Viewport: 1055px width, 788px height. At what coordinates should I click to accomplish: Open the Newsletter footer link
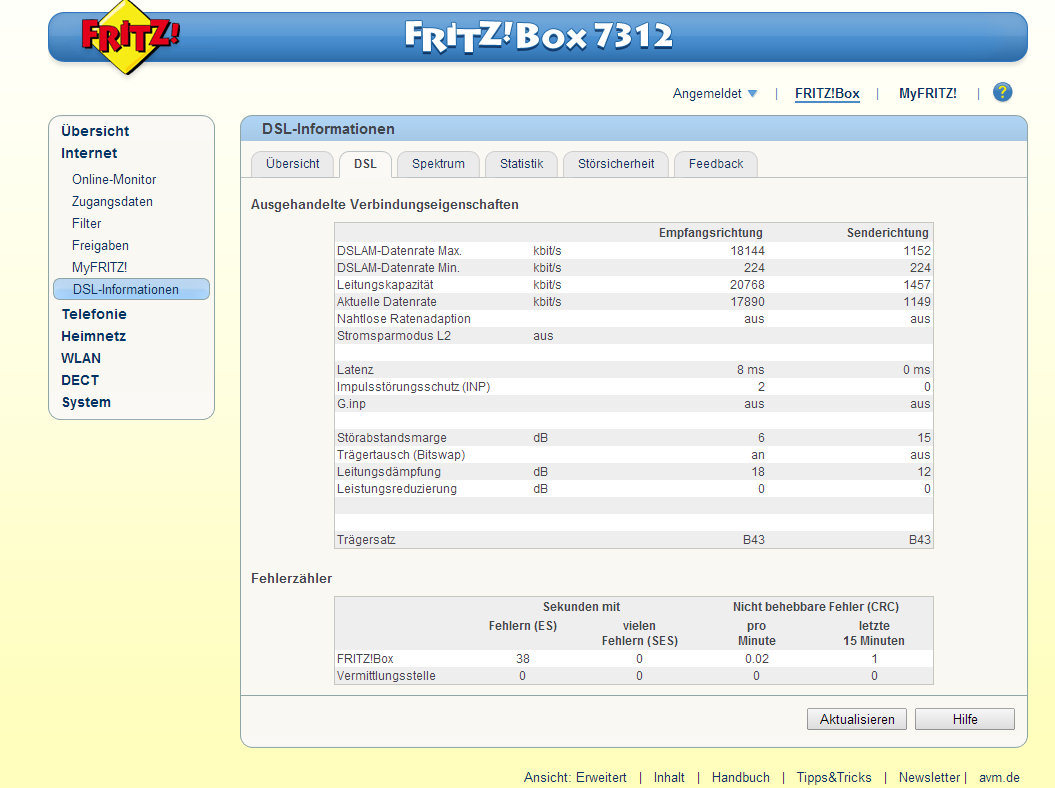[929, 778]
